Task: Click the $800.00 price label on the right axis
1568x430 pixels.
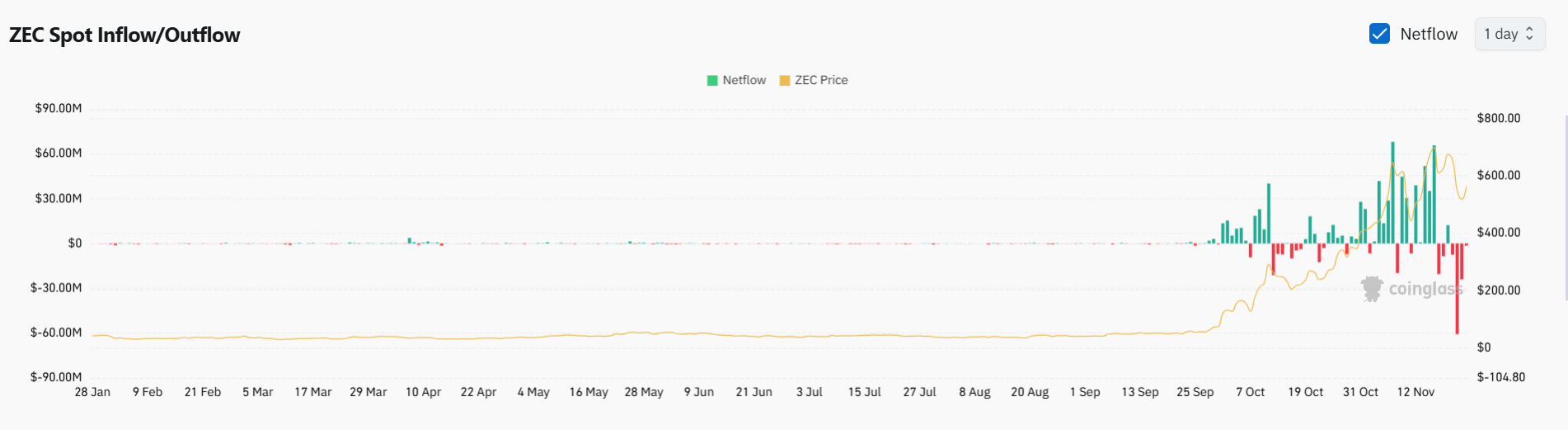Action: [1498, 118]
